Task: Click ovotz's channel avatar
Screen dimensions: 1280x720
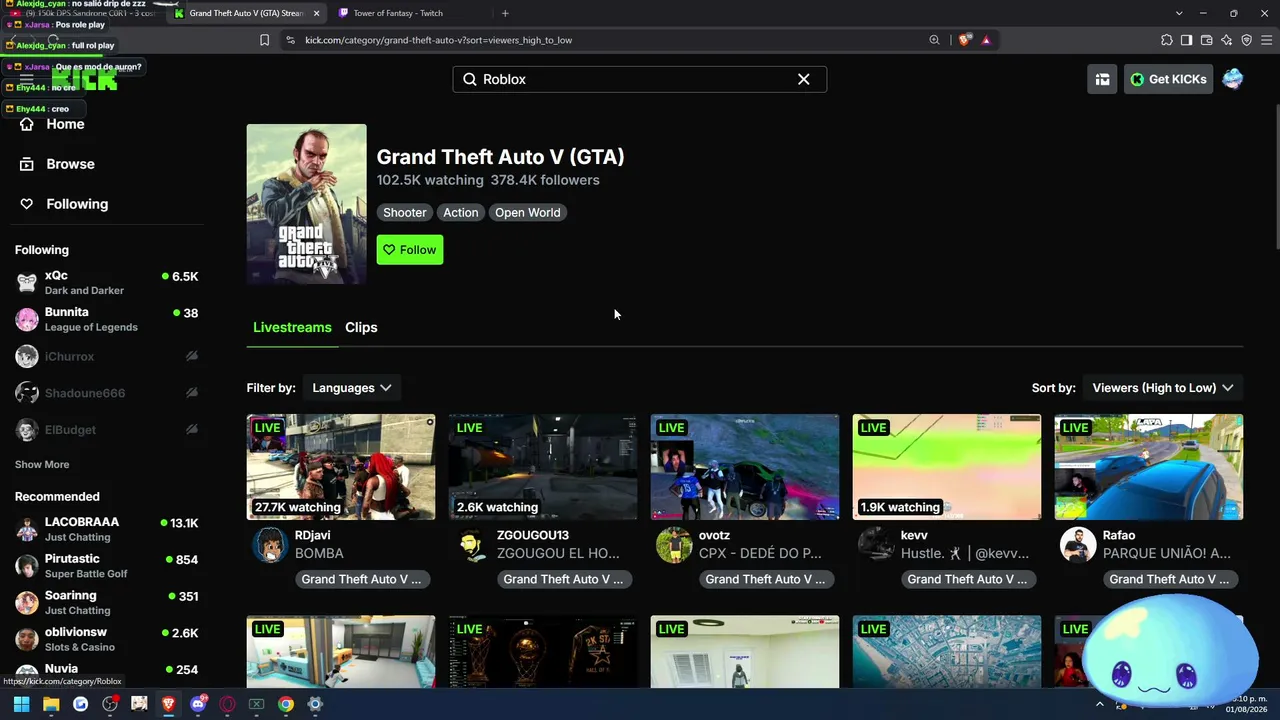Action: coord(674,545)
